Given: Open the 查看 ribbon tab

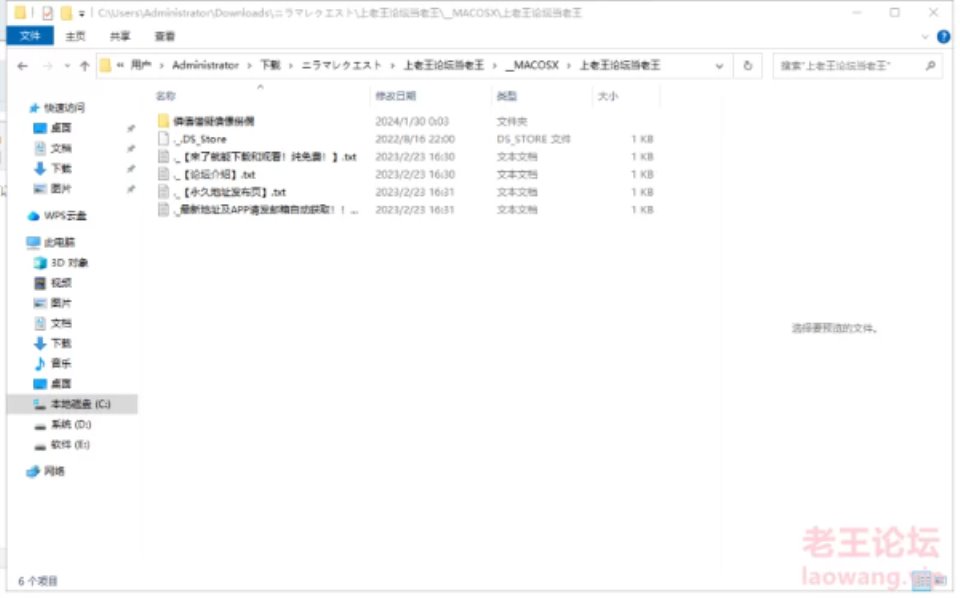Looking at the screenshot, I should 165,36.
